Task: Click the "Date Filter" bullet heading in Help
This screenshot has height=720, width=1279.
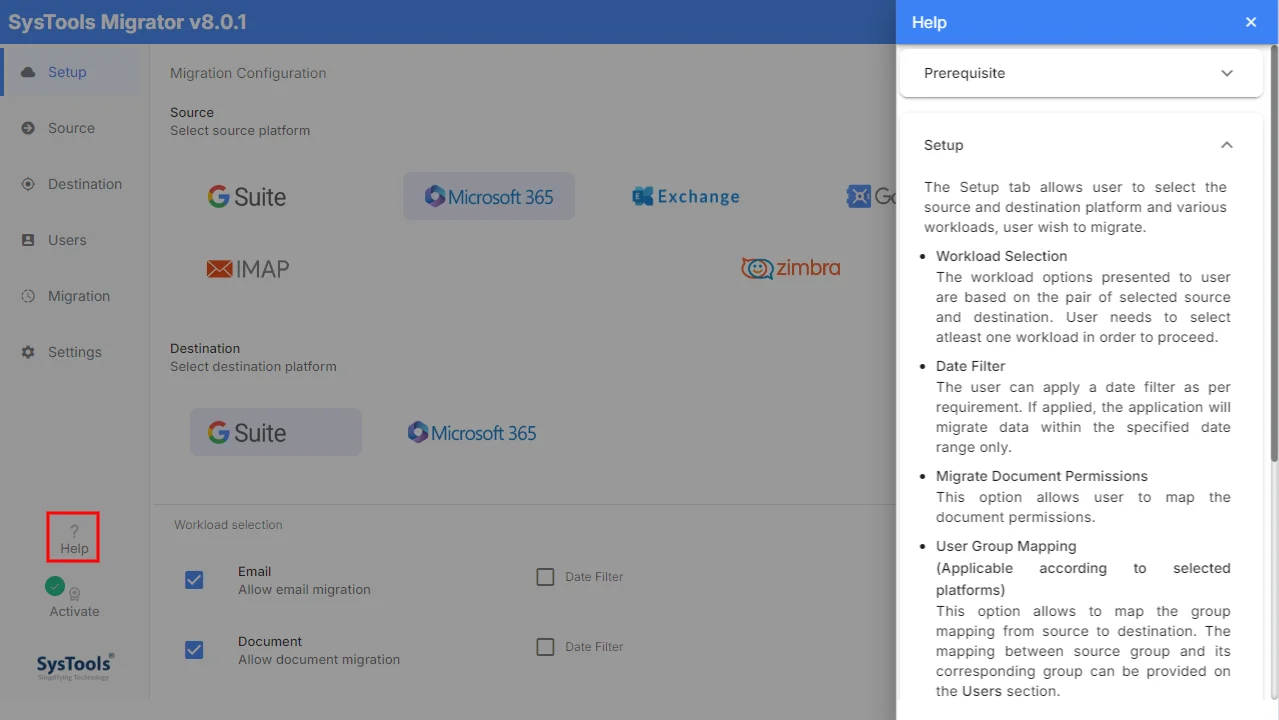Action: point(971,366)
